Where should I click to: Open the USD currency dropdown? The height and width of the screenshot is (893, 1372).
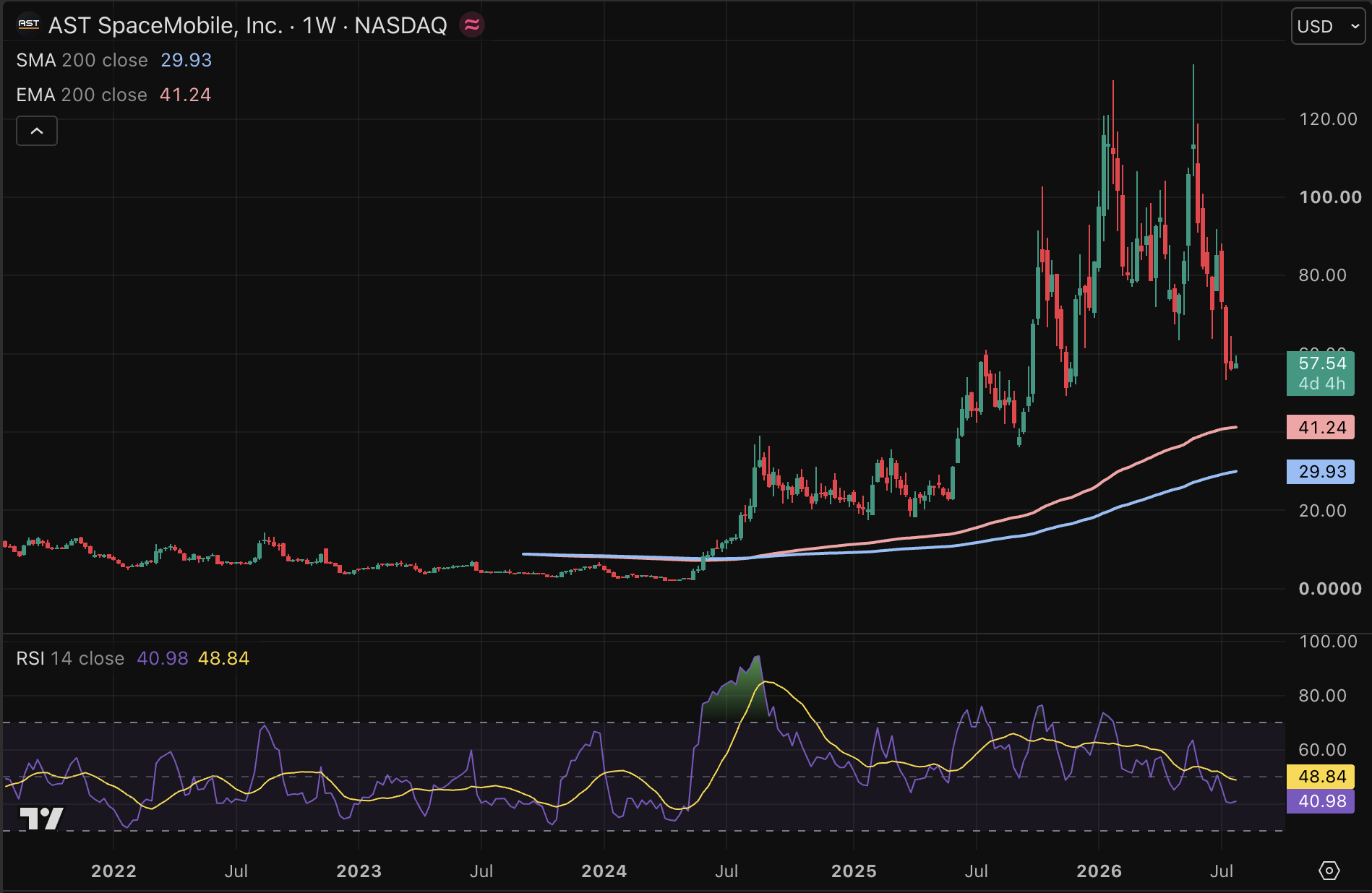[x=1328, y=27]
